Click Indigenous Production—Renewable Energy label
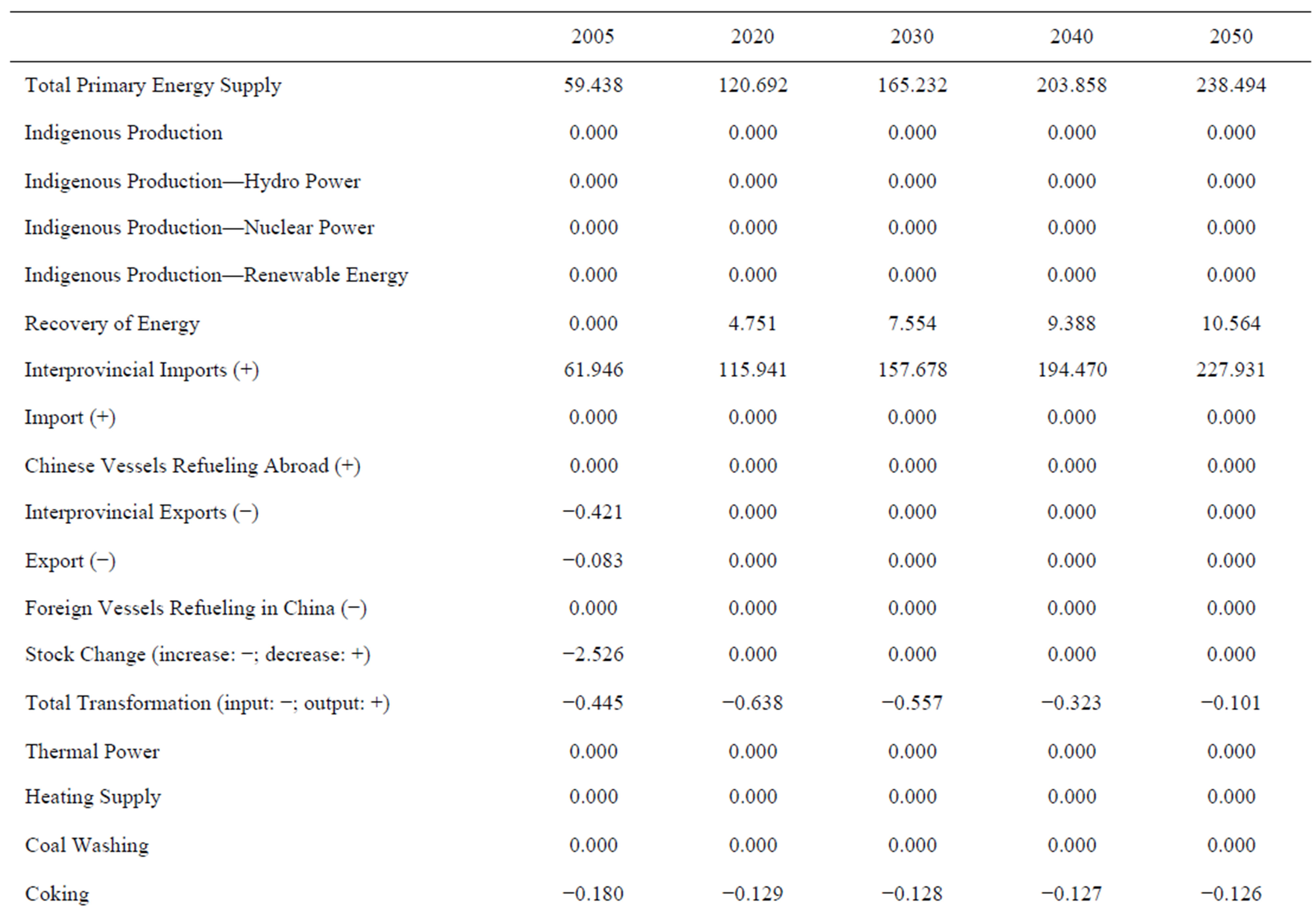The image size is (1316, 915). click(x=216, y=276)
